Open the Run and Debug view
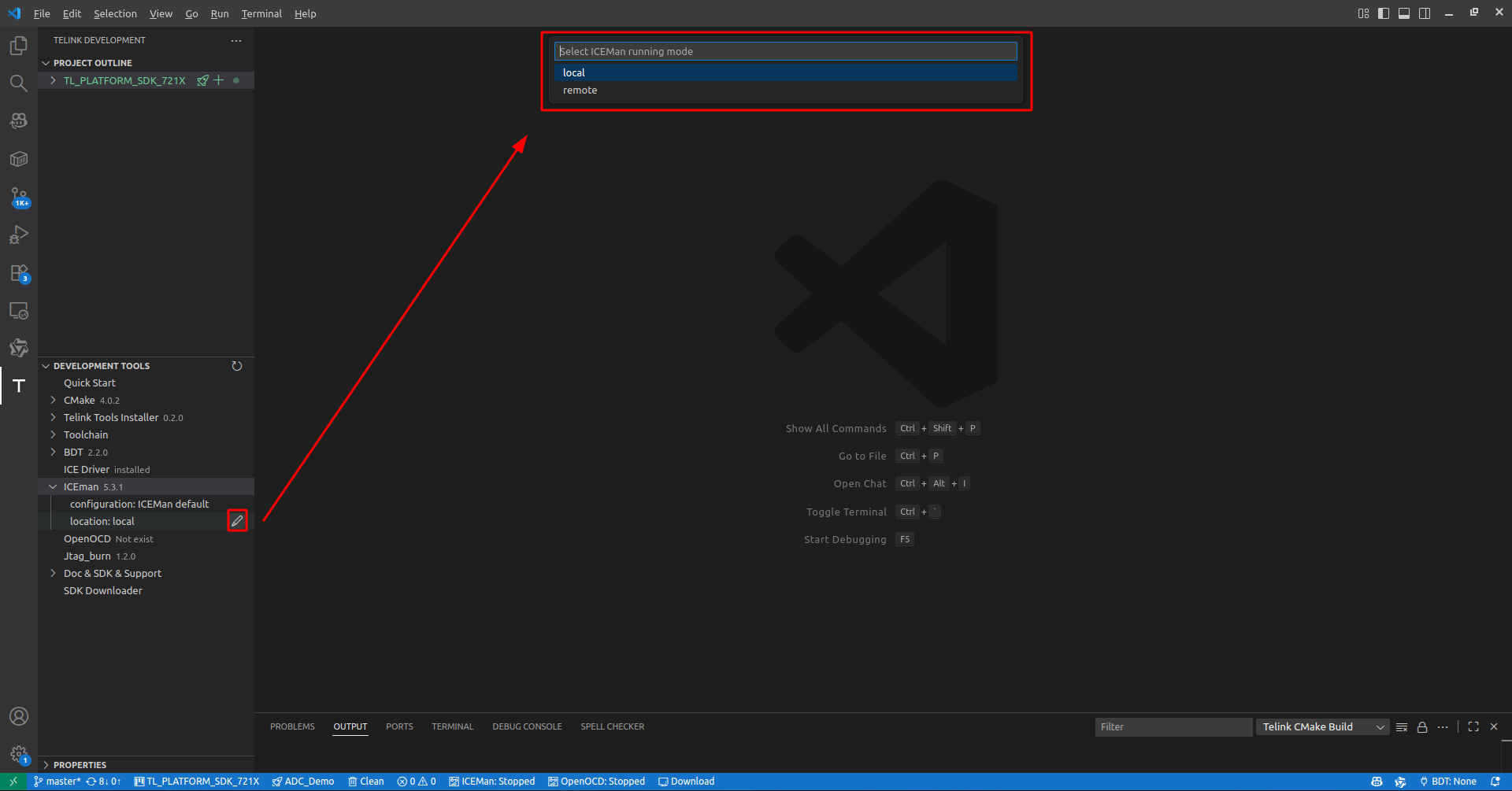The height and width of the screenshot is (791, 1512). coord(19,235)
